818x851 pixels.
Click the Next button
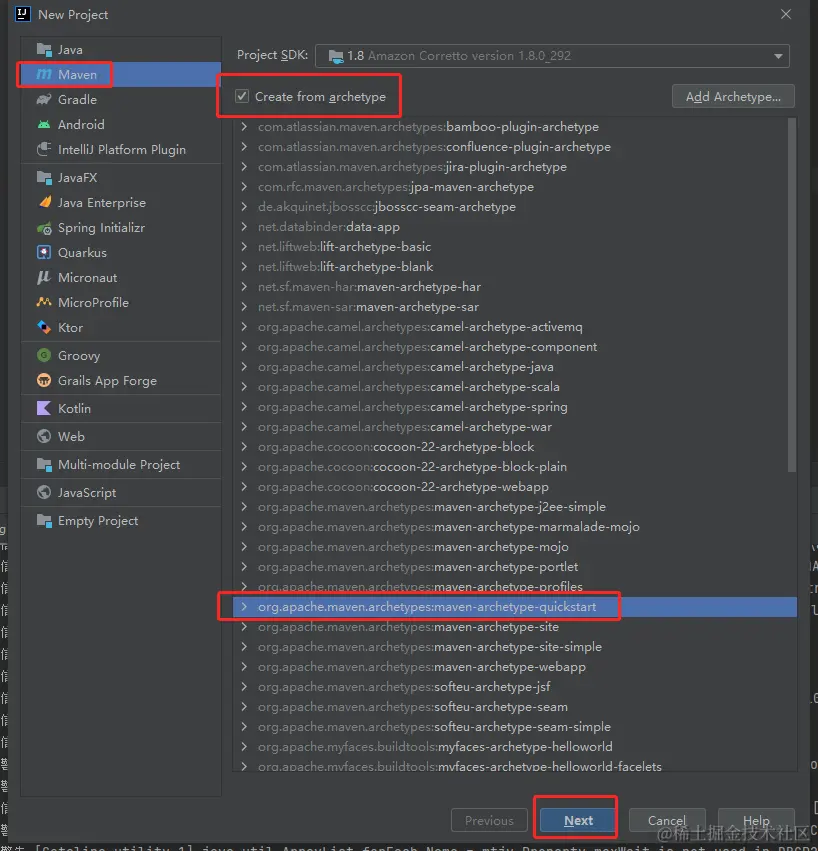tap(578, 820)
